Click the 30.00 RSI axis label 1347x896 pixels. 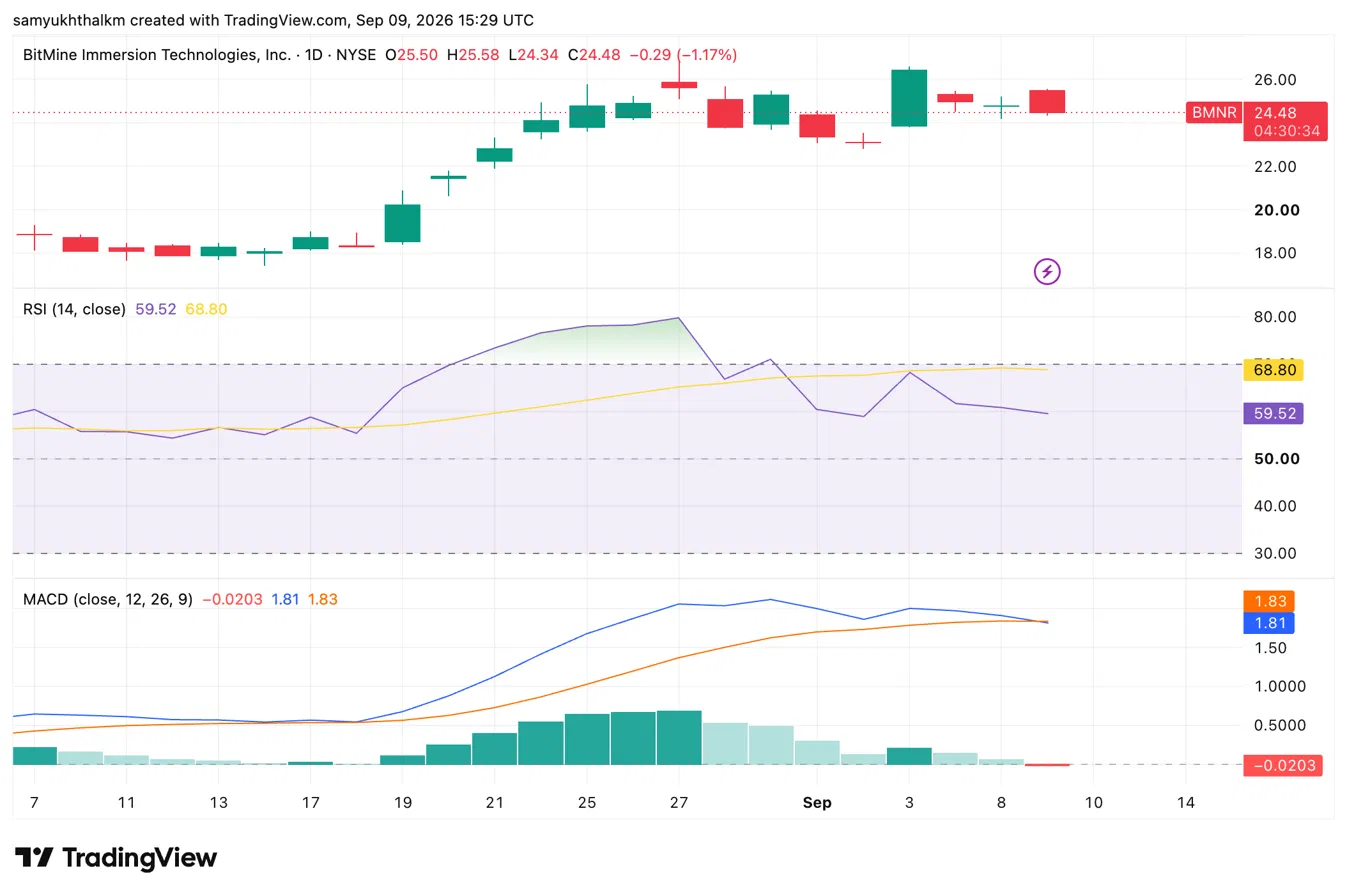(x=1276, y=553)
